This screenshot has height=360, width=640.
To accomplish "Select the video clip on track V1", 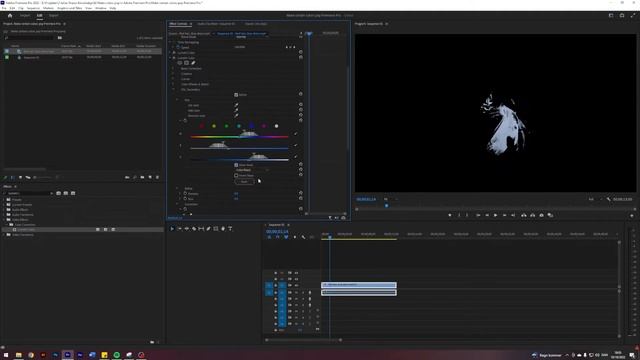I will pos(359,285).
